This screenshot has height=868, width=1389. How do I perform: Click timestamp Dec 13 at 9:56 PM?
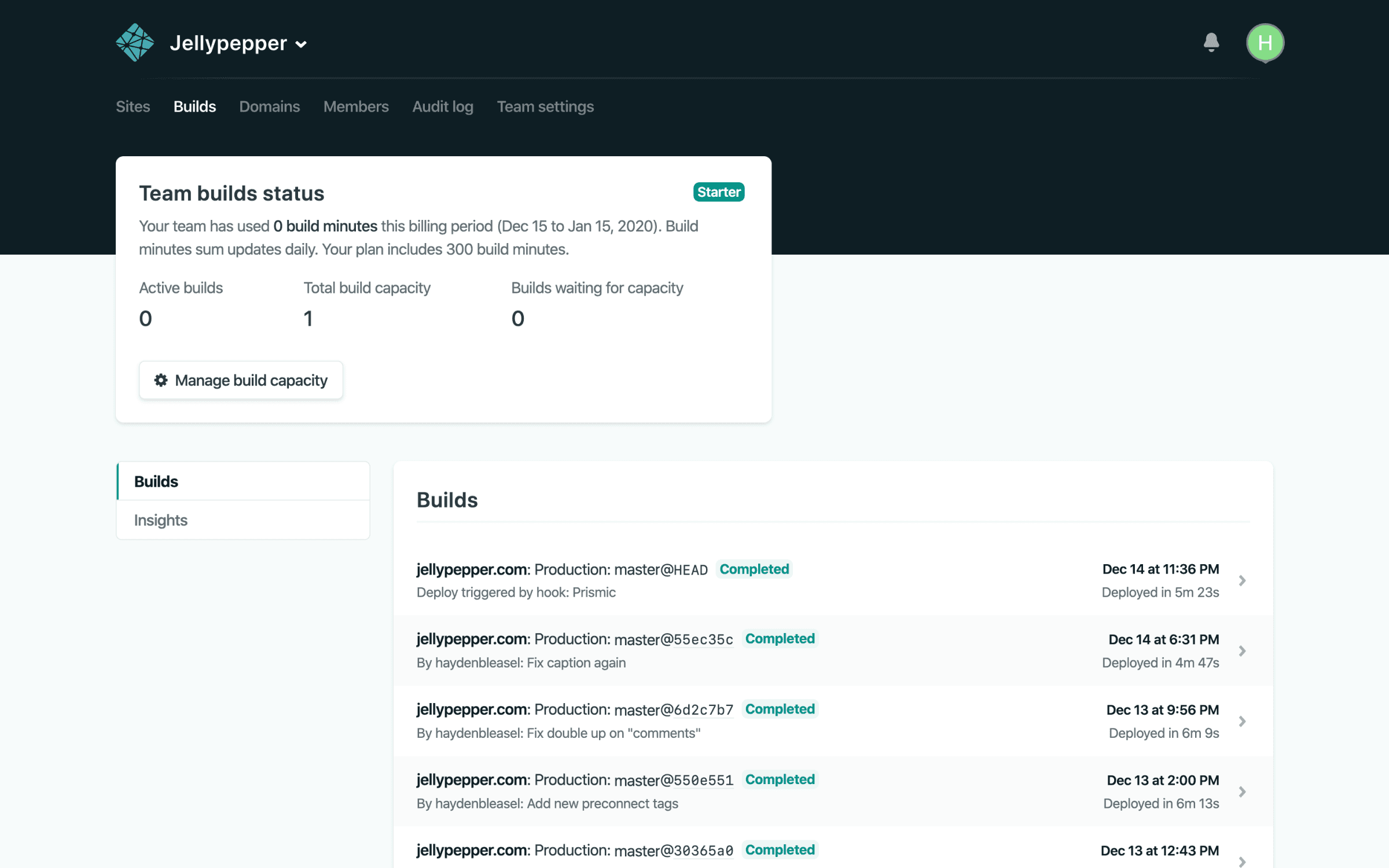(x=1162, y=710)
